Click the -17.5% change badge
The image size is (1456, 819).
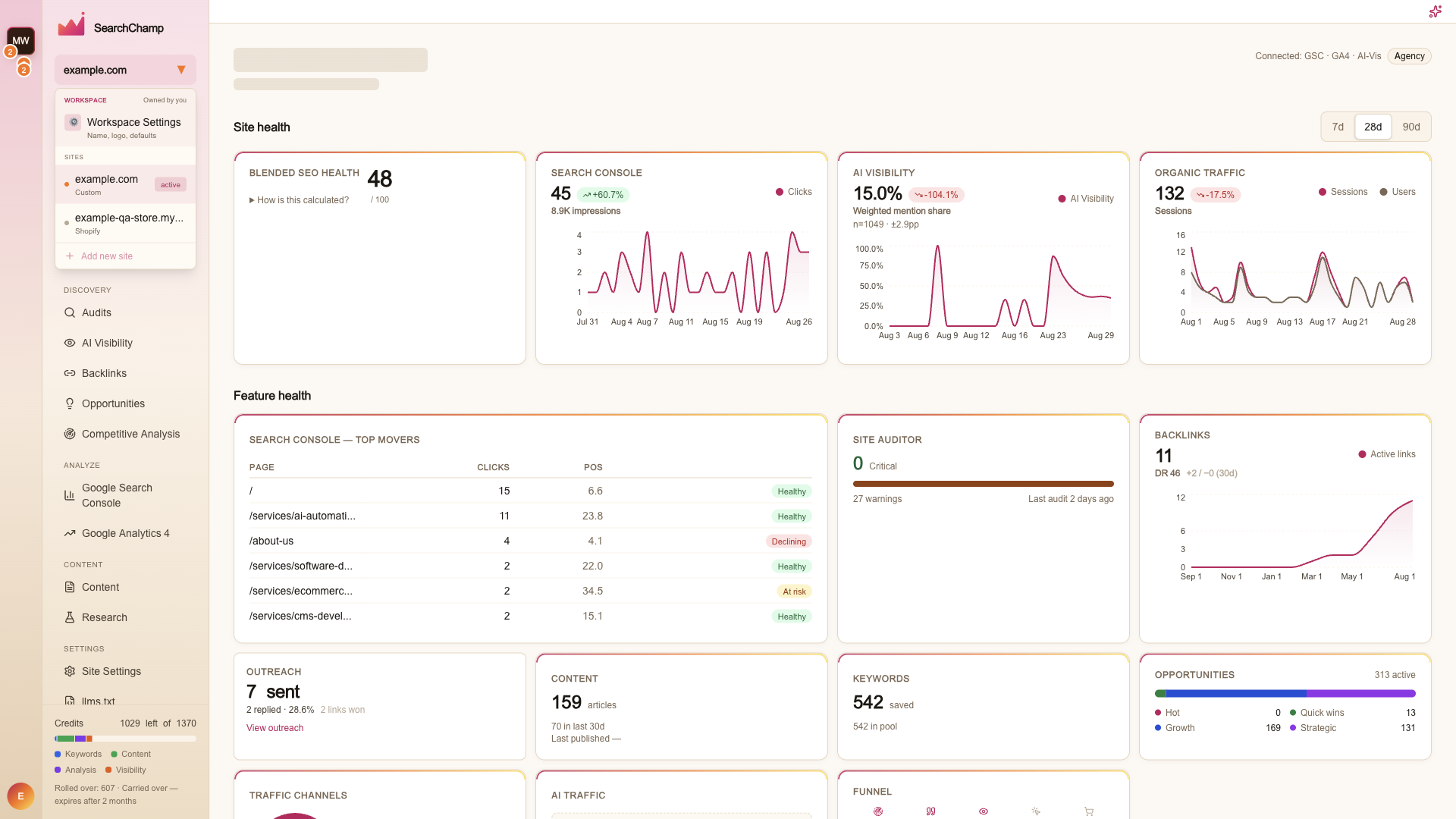[1215, 195]
